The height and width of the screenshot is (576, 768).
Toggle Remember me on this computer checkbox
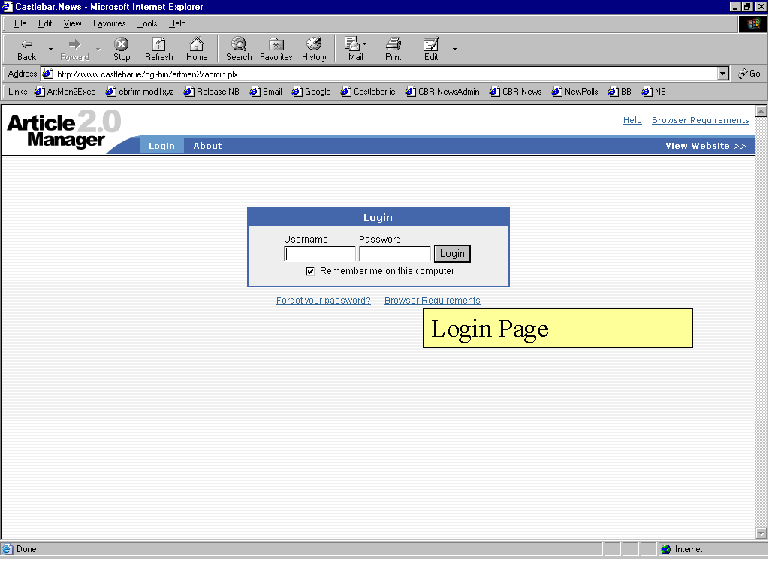pyautogui.click(x=311, y=271)
